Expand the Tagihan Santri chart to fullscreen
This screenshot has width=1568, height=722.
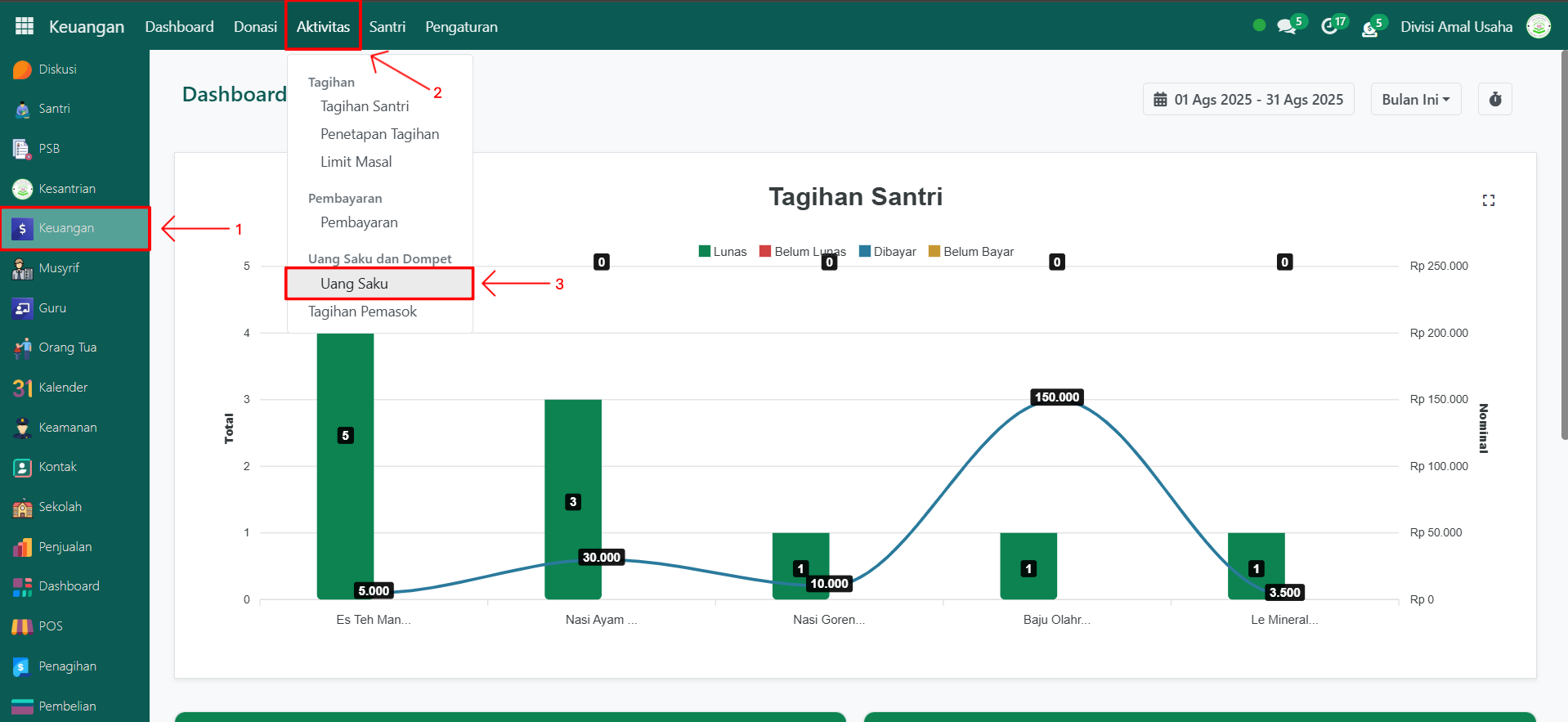pyautogui.click(x=1488, y=200)
